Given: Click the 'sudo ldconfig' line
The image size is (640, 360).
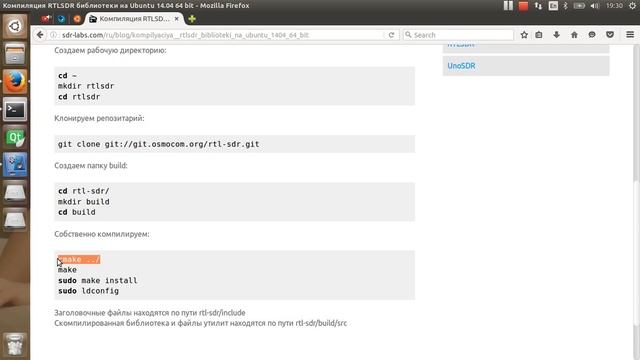Looking at the screenshot, I should (x=88, y=291).
